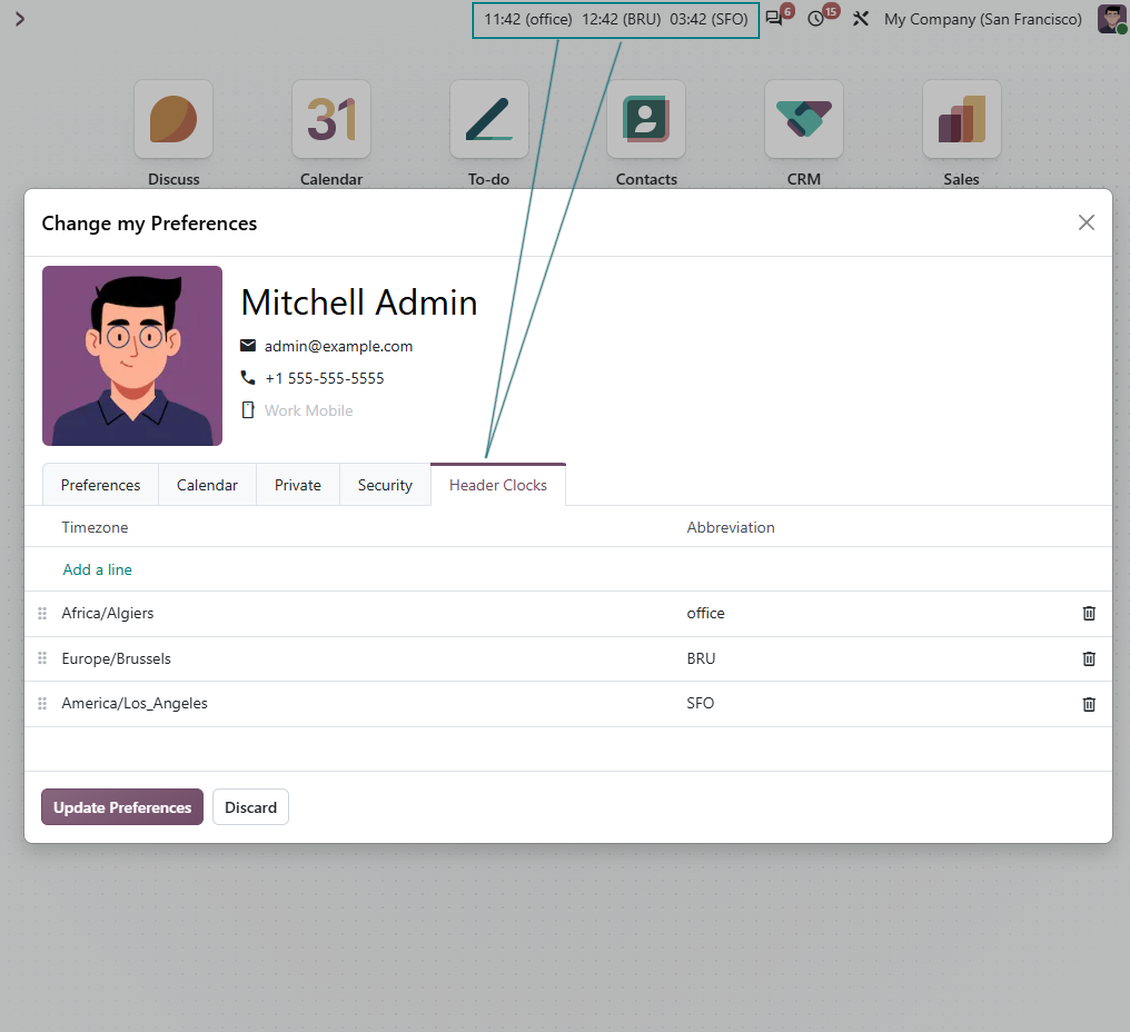Open the CRM app icon
Image resolution: width=1130 pixels, height=1032 pixels.
804,119
